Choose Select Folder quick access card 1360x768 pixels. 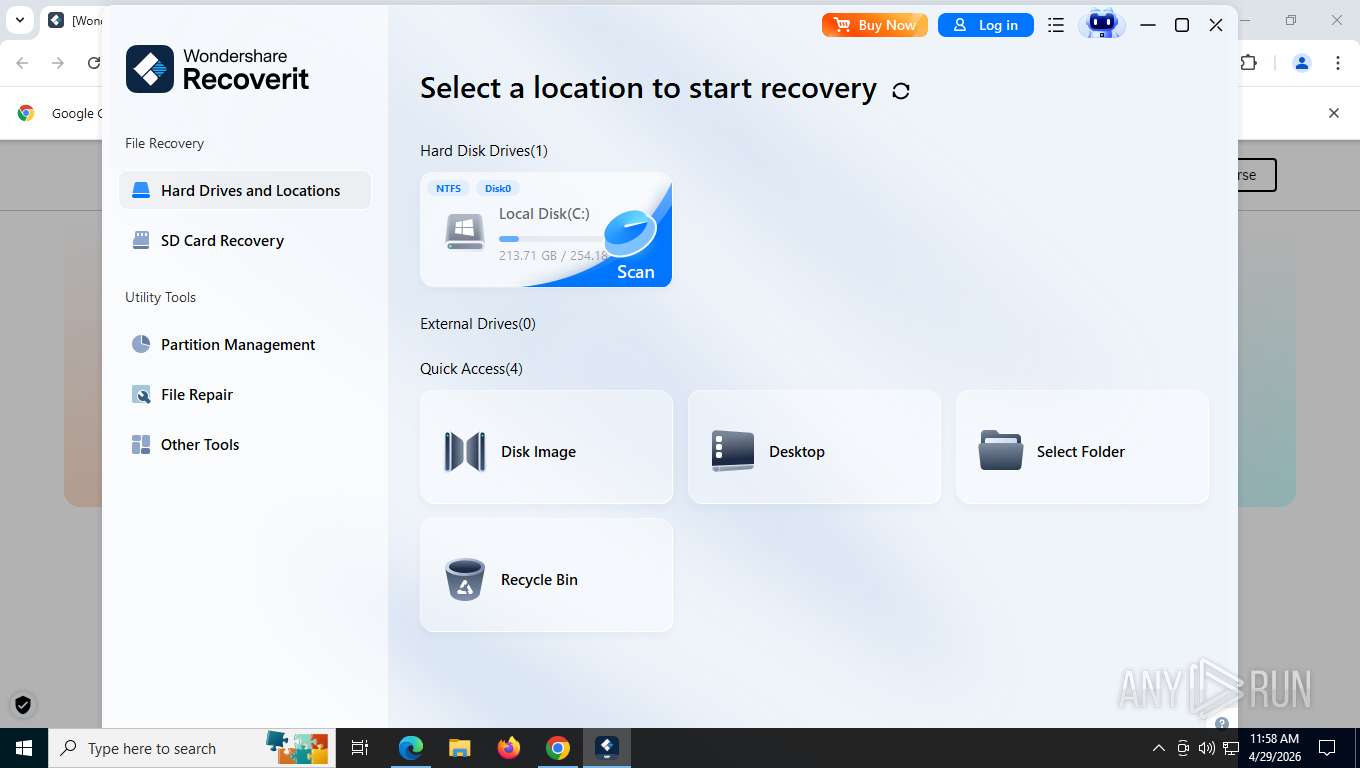(1082, 447)
